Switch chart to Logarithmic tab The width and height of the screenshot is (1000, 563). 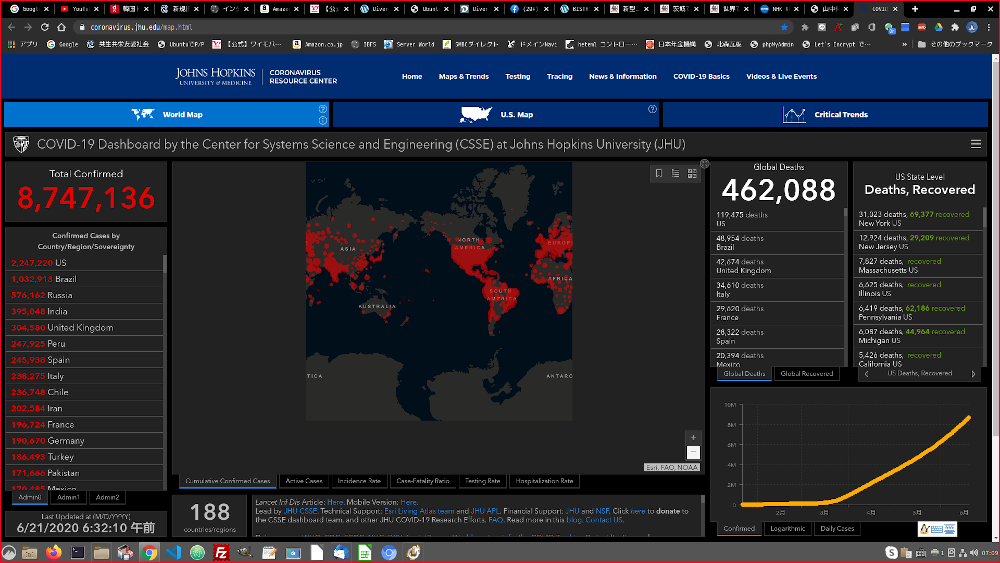click(x=788, y=529)
